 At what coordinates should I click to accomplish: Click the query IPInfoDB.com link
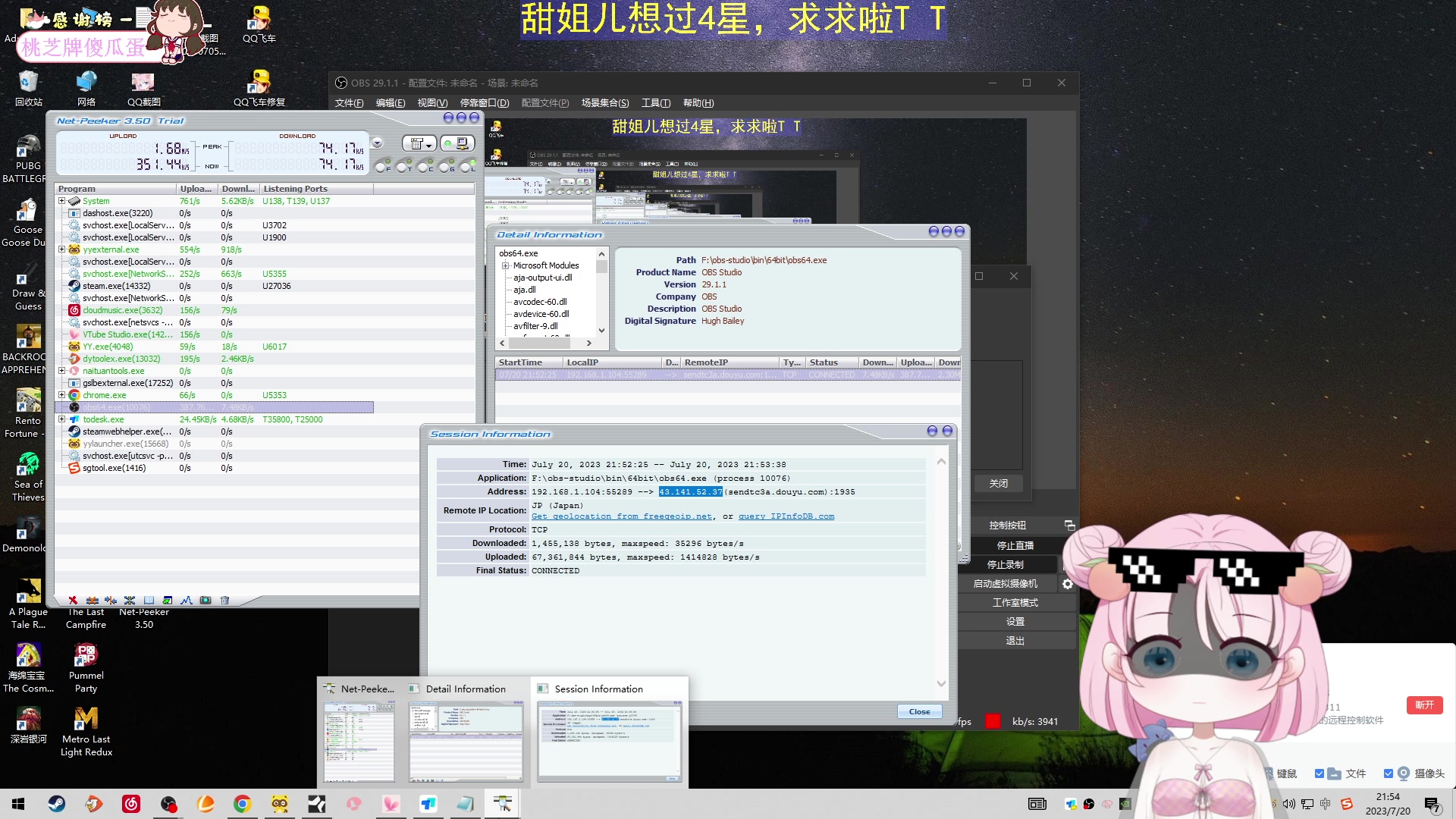(786, 516)
